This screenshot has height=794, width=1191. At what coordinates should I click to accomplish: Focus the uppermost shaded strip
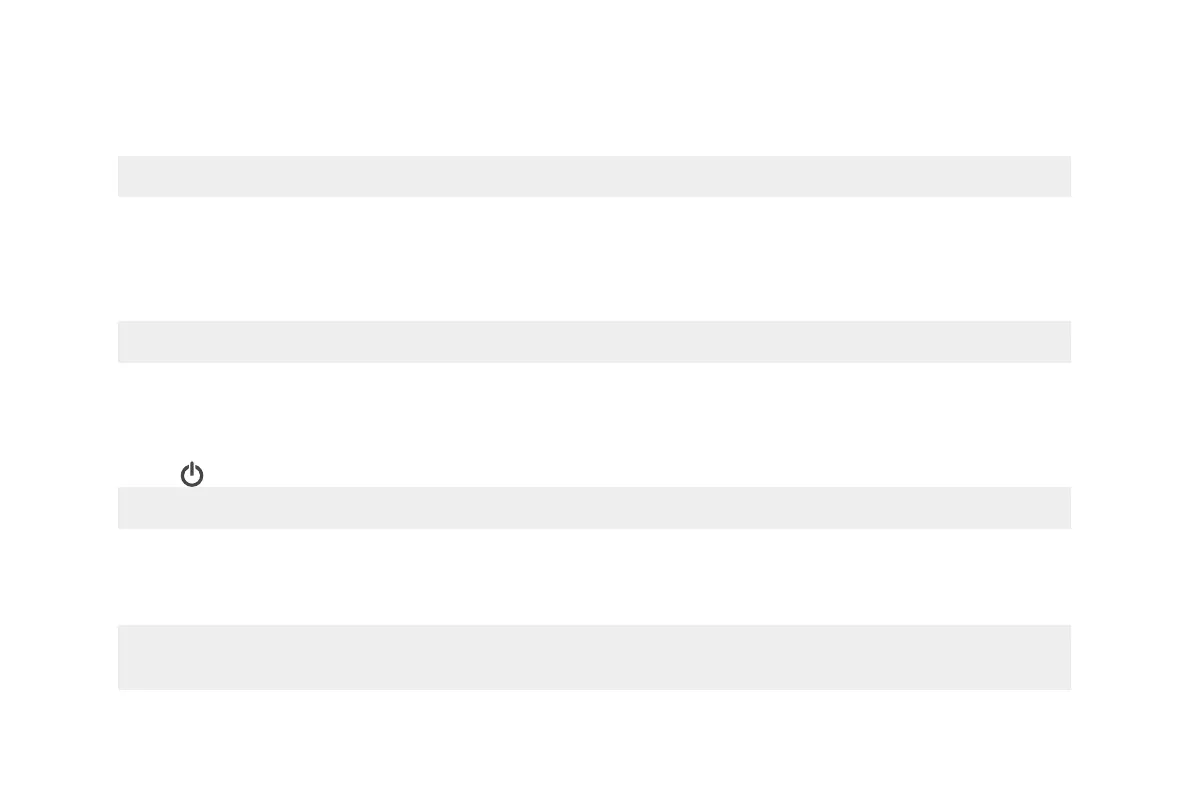coord(594,176)
